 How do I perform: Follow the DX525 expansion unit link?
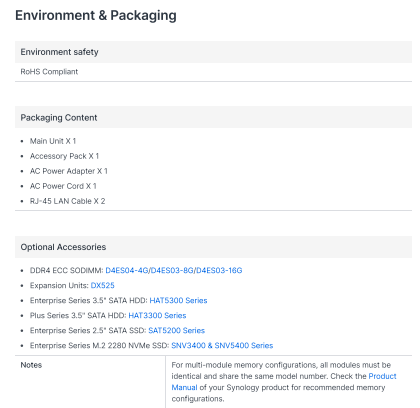pyautogui.click(x=103, y=285)
